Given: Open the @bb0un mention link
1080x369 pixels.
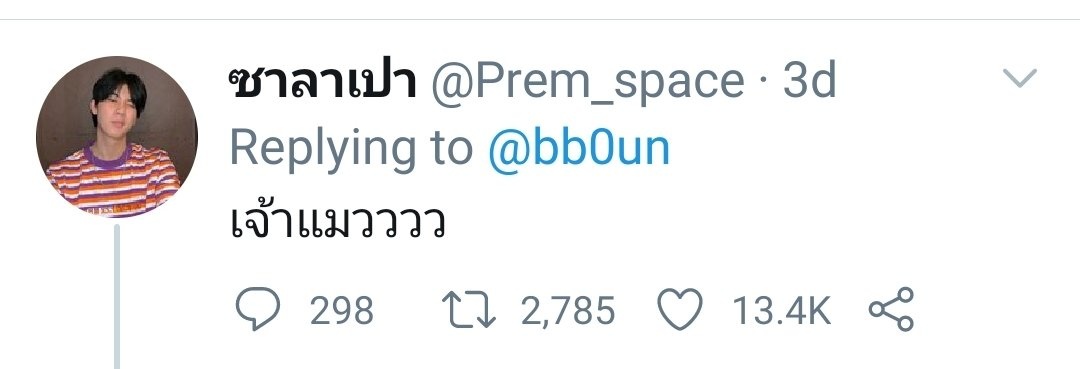Looking at the screenshot, I should [x=579, y=148].
